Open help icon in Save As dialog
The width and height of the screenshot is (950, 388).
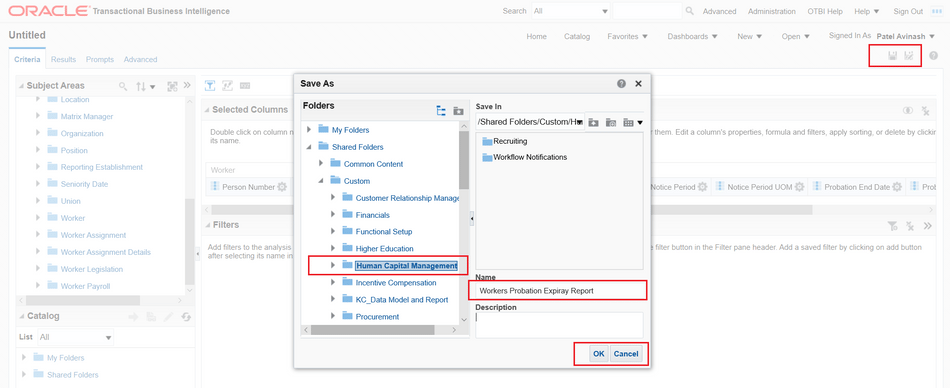[x=622, y=84]
